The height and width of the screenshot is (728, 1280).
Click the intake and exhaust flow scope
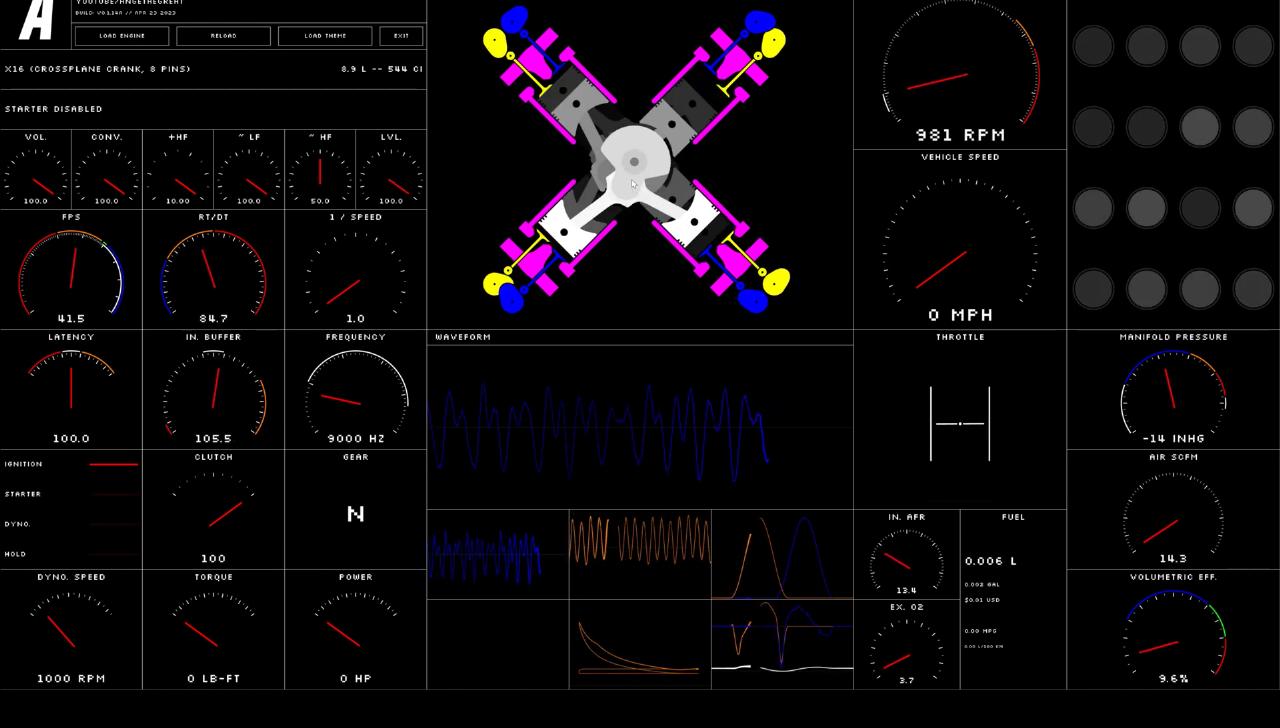[782, 644]
